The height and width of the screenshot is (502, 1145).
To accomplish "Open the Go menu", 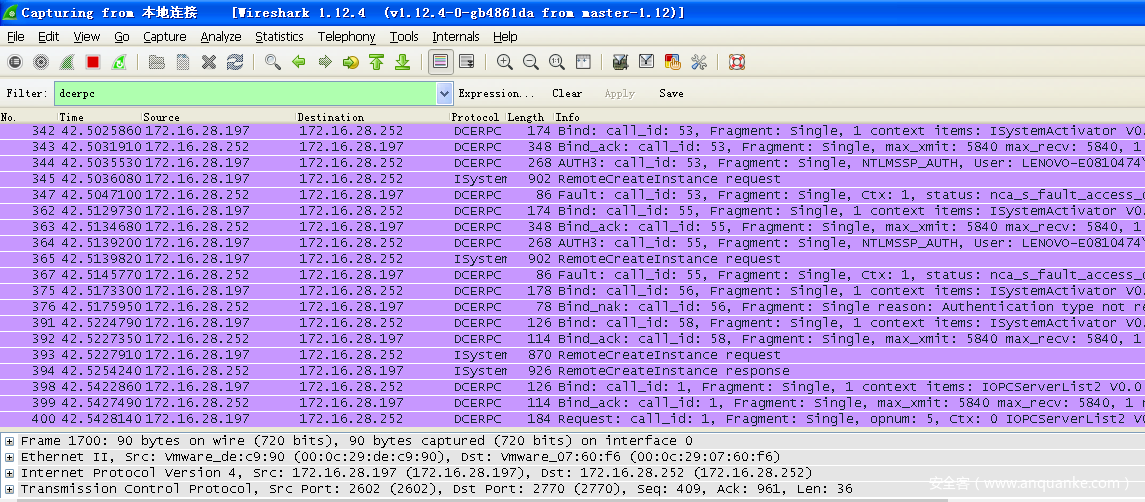I will (x=121, y=37).
